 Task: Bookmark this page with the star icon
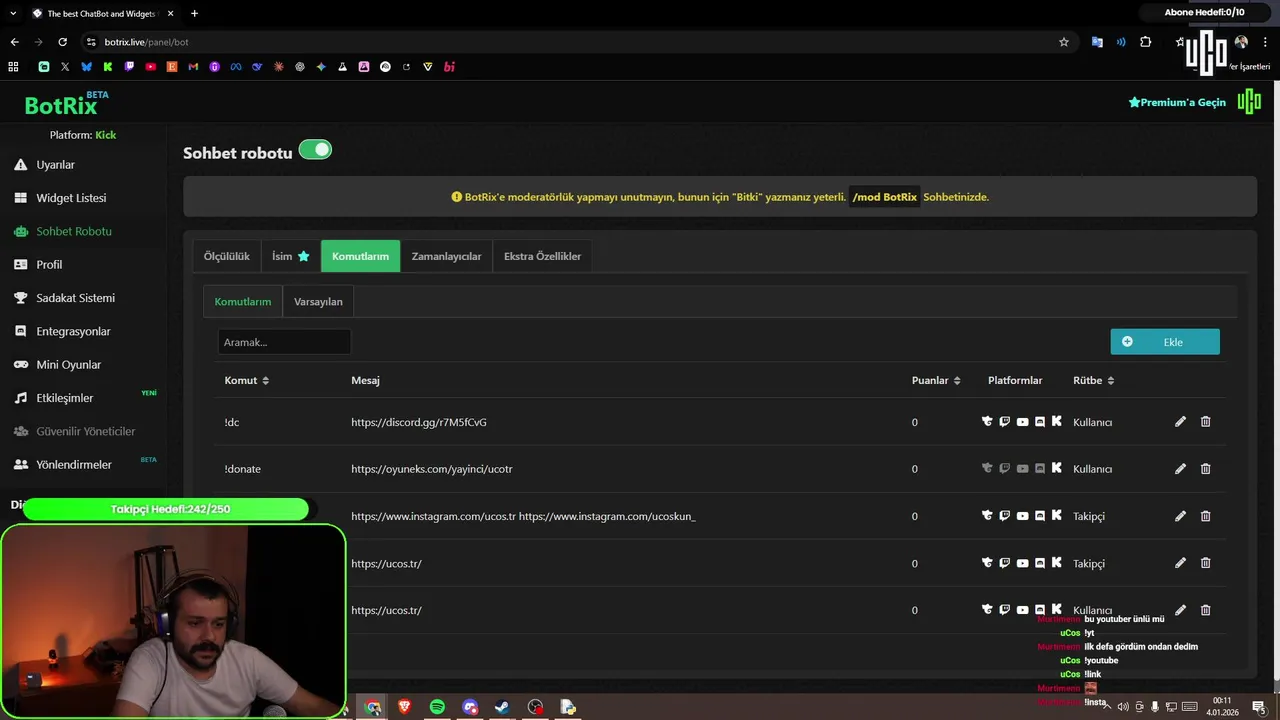coord(1064,42)
